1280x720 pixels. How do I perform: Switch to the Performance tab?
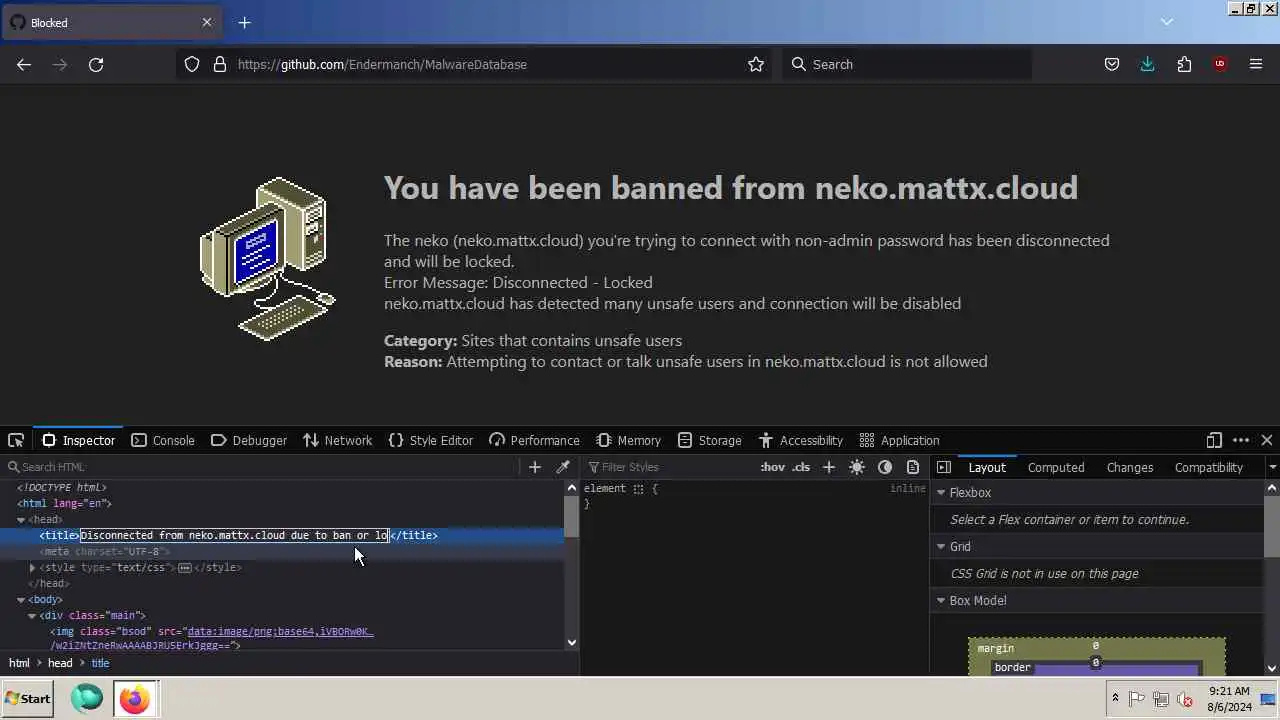[x=534, y=440]
